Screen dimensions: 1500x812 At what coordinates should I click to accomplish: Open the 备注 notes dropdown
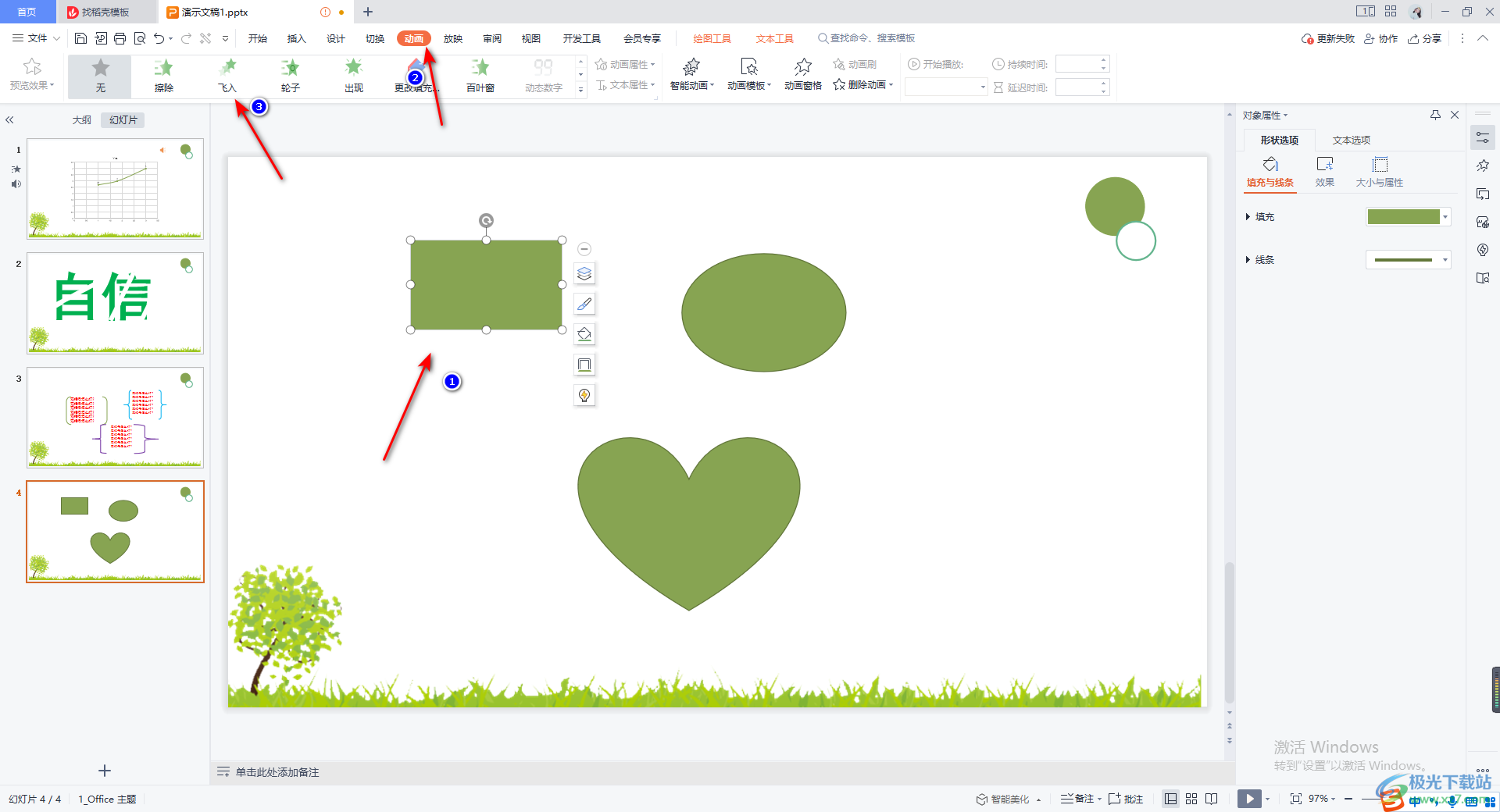[x=1081, y=799]
